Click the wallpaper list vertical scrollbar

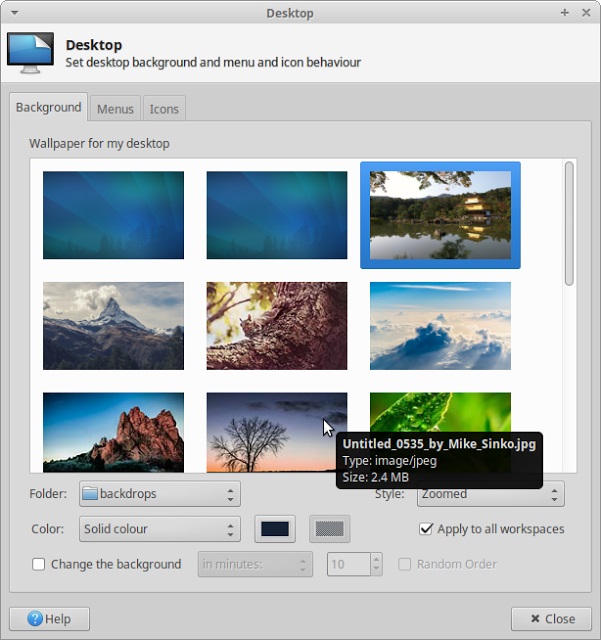coord(569,225)
